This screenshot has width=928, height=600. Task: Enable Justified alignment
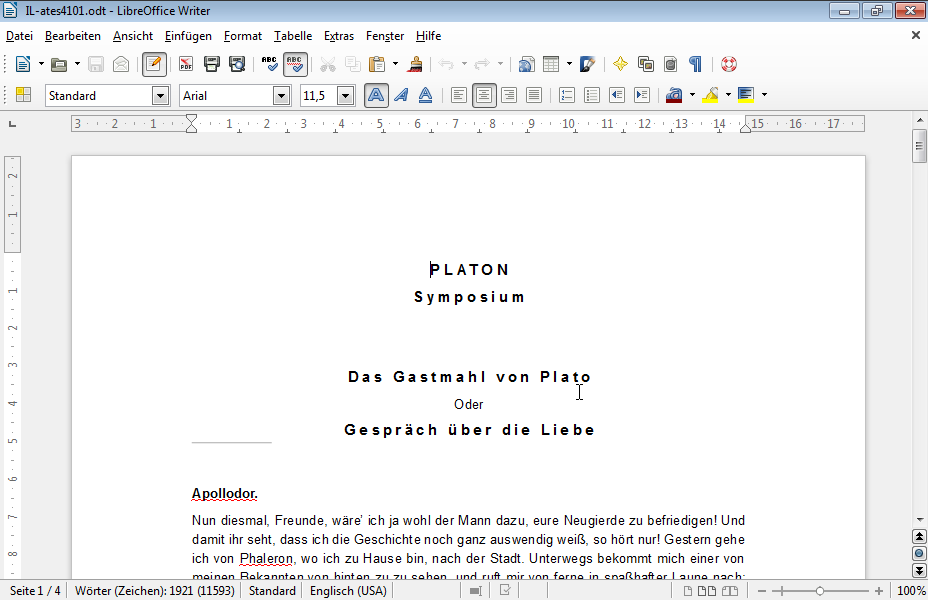(x=534, y=95)
